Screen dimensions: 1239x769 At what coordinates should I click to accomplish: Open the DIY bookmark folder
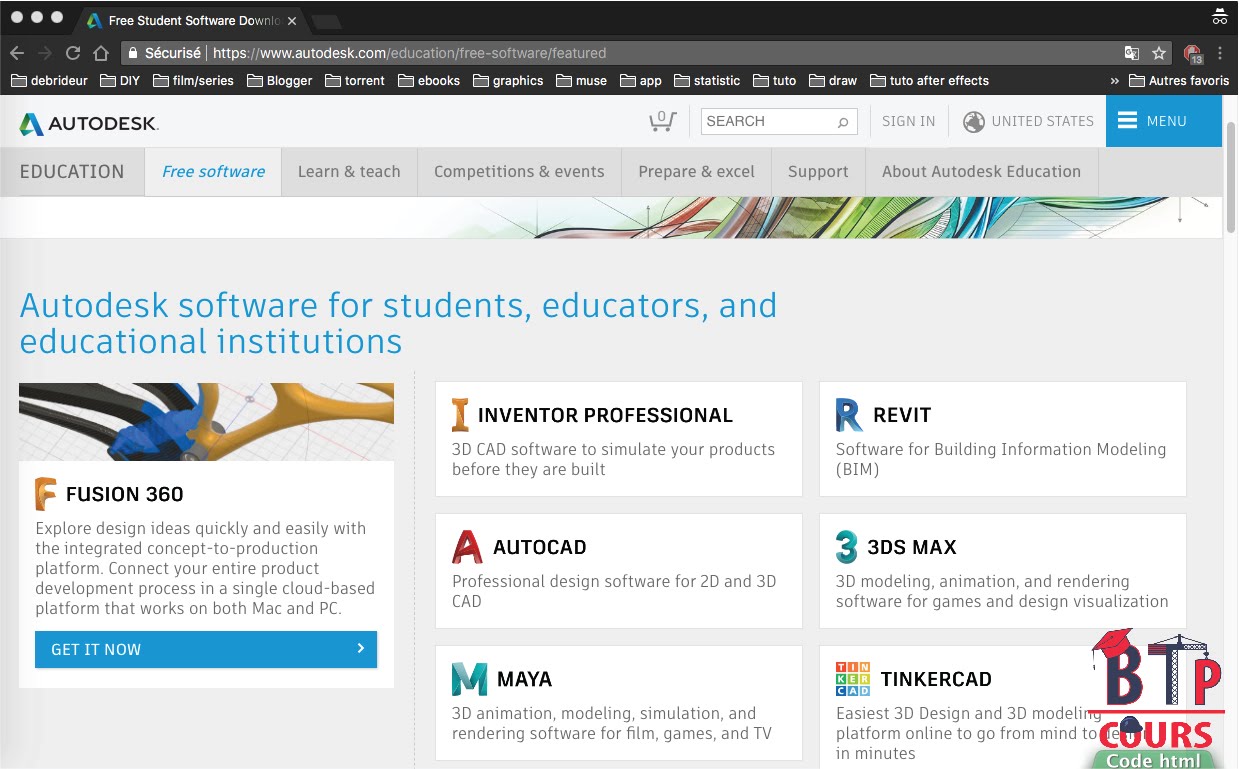point(119,81)
